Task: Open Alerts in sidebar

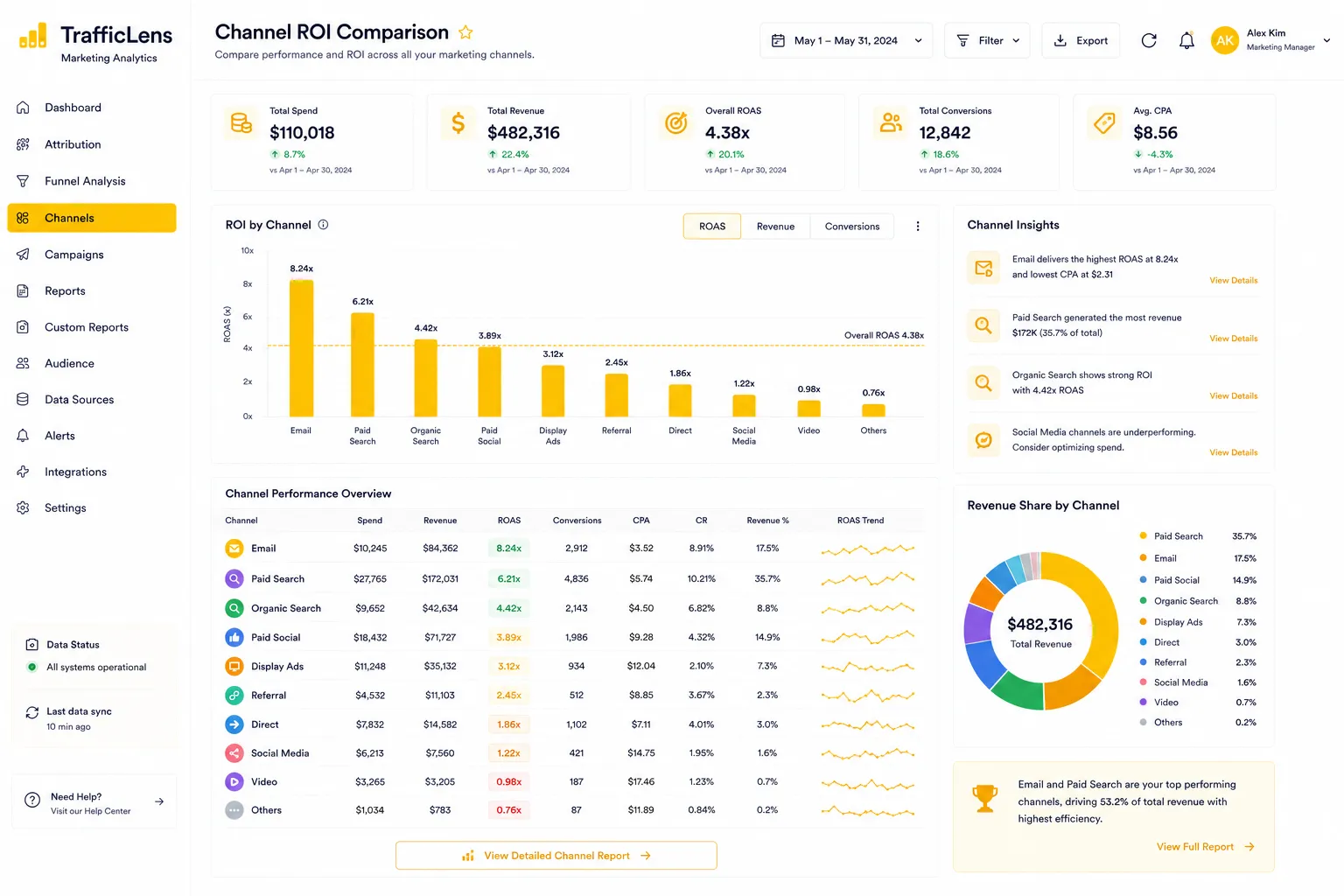Action: [92, 436]
